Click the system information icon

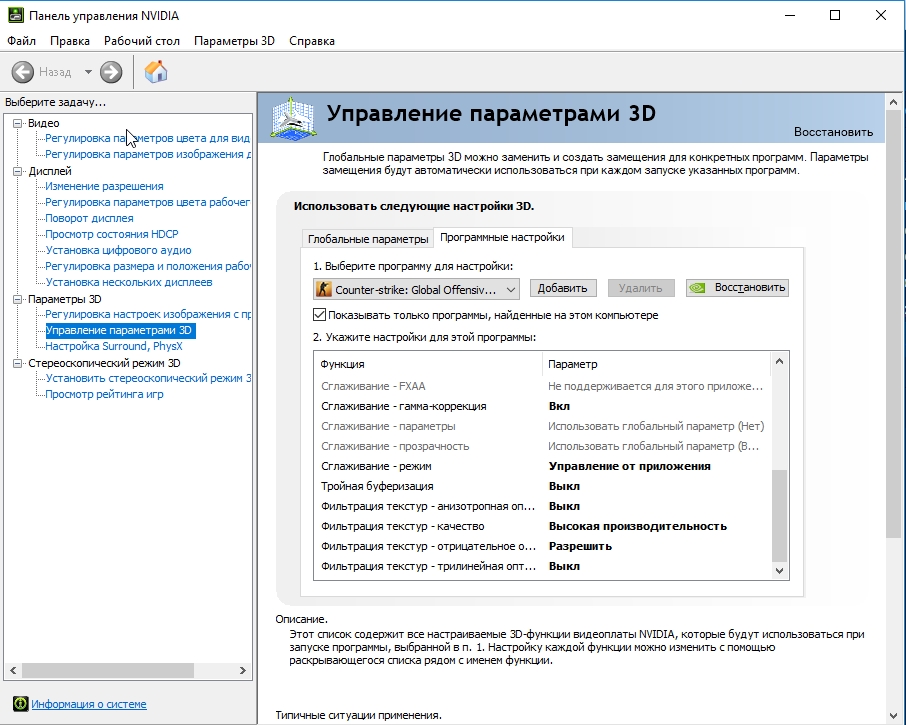click(x=20, y=704)
